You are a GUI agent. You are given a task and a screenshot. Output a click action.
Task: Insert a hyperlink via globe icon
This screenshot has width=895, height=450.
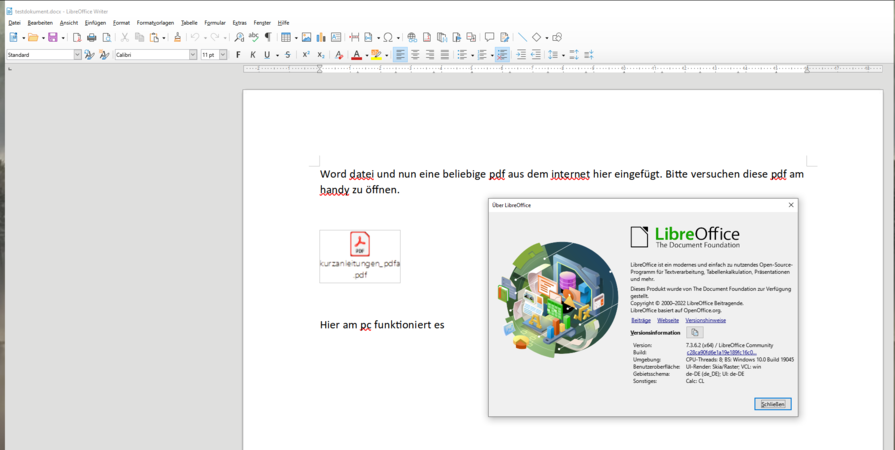click(x=412, y=38)
